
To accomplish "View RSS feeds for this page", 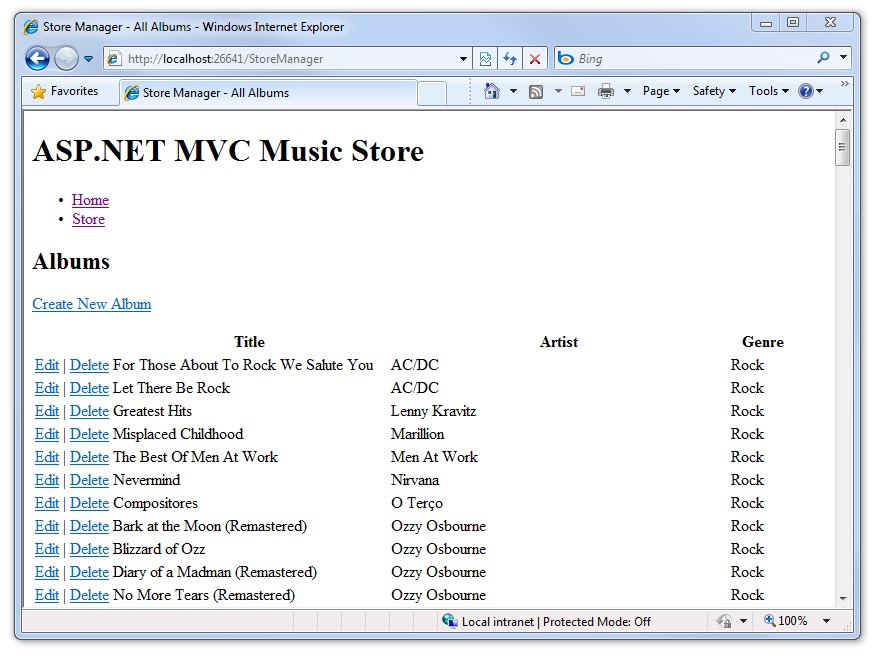I will click(x=536, y=90).
